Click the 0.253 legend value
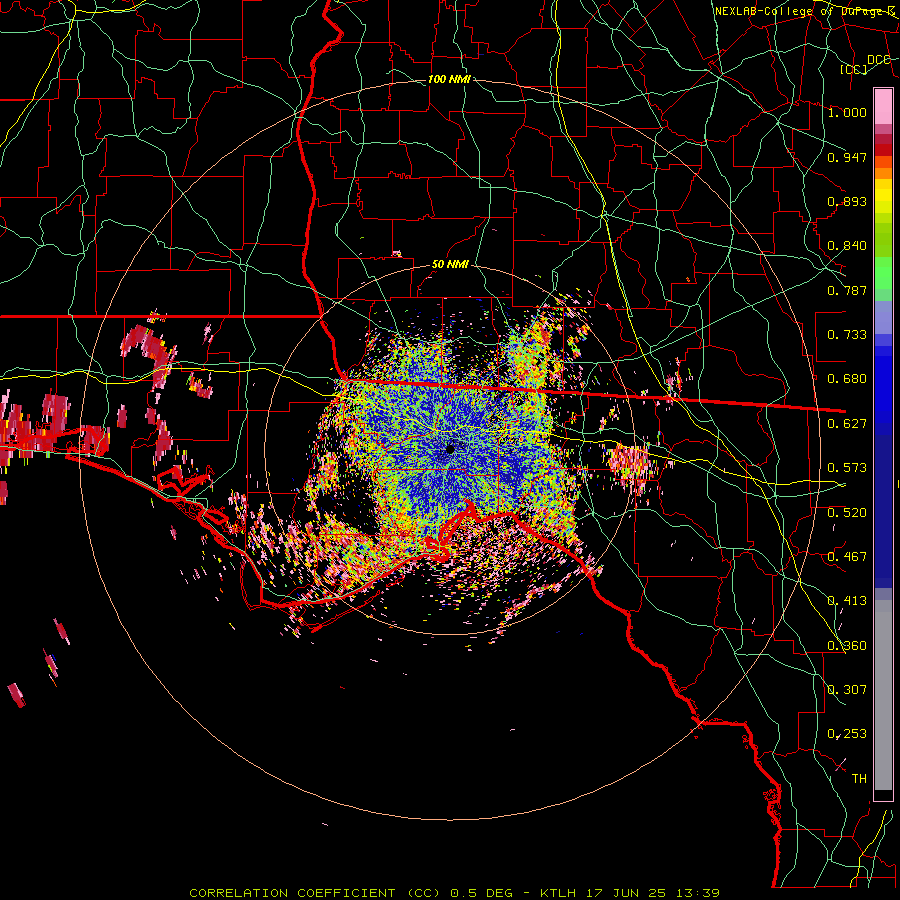The image size is (900, 900). click(847, 734)
